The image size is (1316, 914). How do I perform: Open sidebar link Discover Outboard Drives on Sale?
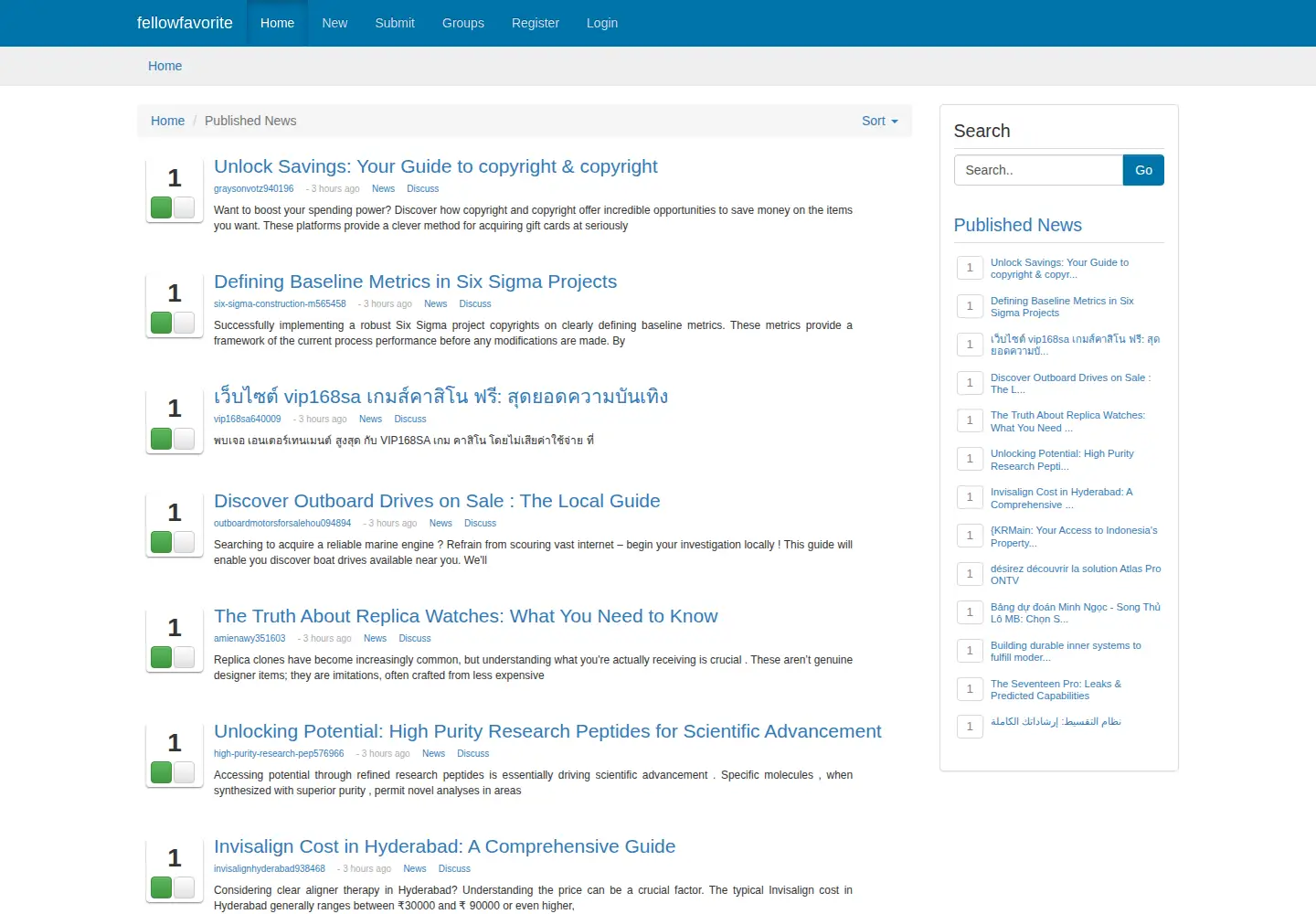coord(1070,384)
